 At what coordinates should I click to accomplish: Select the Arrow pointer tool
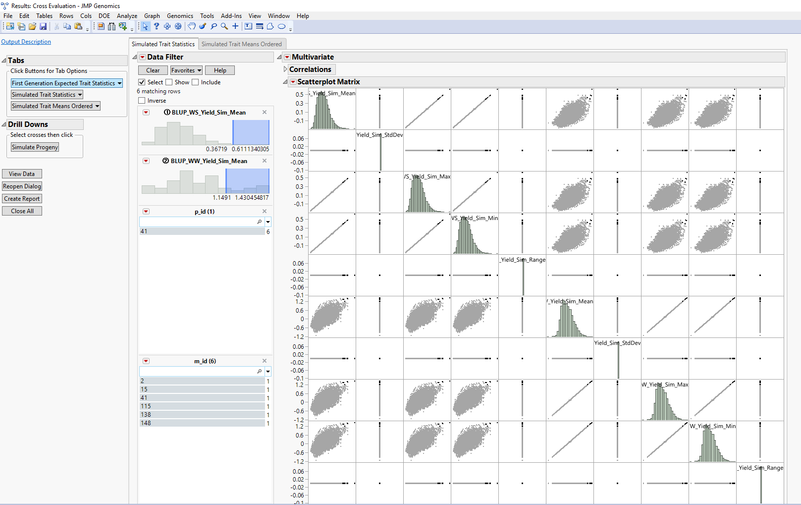145,26
